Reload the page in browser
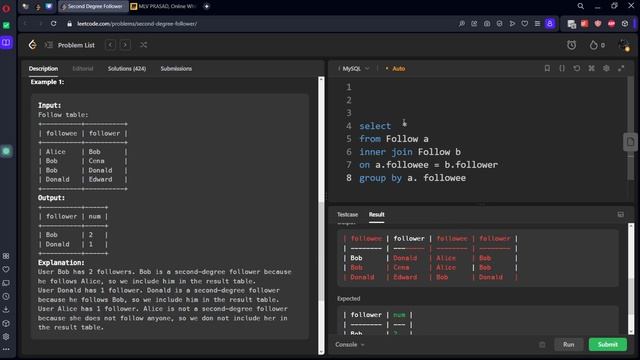This screenshot has width=640, height=360. [x=53, y=24]
